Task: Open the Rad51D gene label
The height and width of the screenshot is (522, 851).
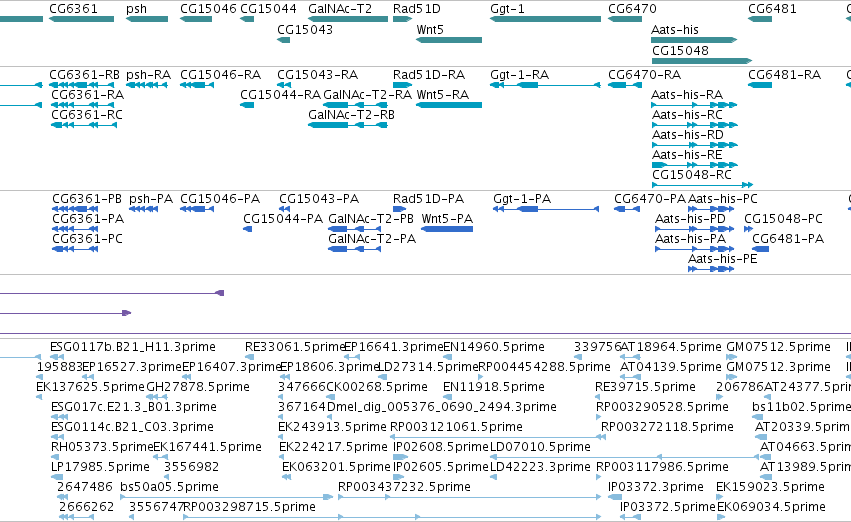Action: coord(417,9)
